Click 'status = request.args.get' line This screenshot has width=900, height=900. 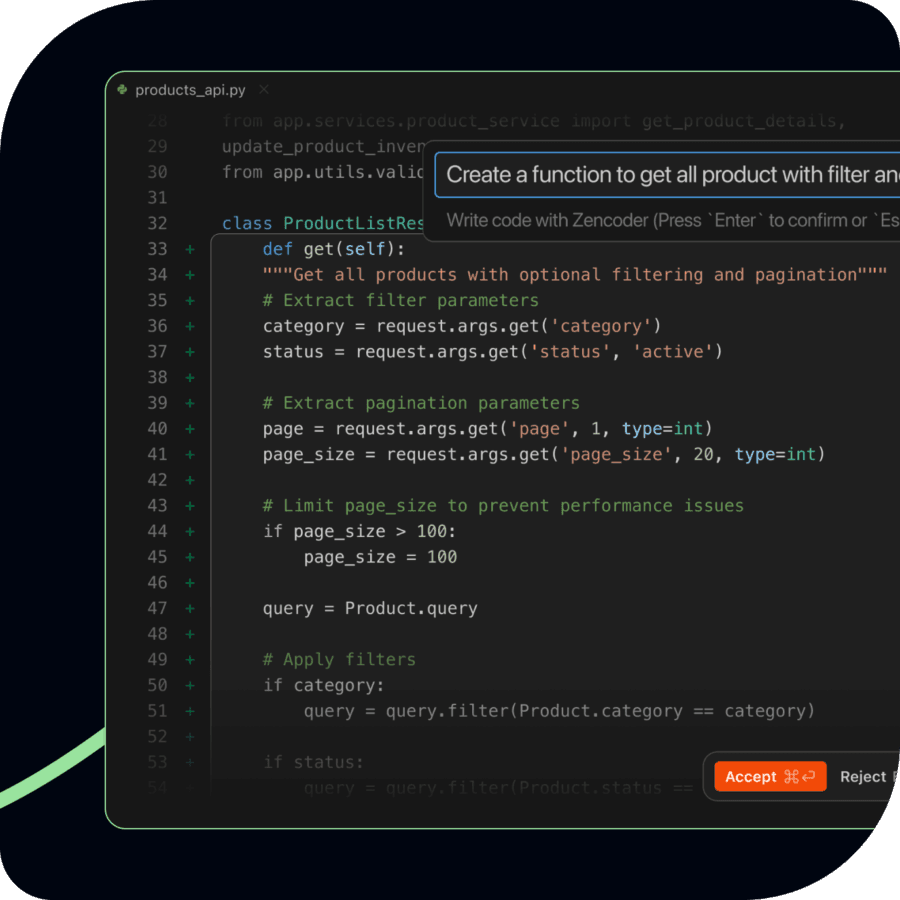(492, 351)
